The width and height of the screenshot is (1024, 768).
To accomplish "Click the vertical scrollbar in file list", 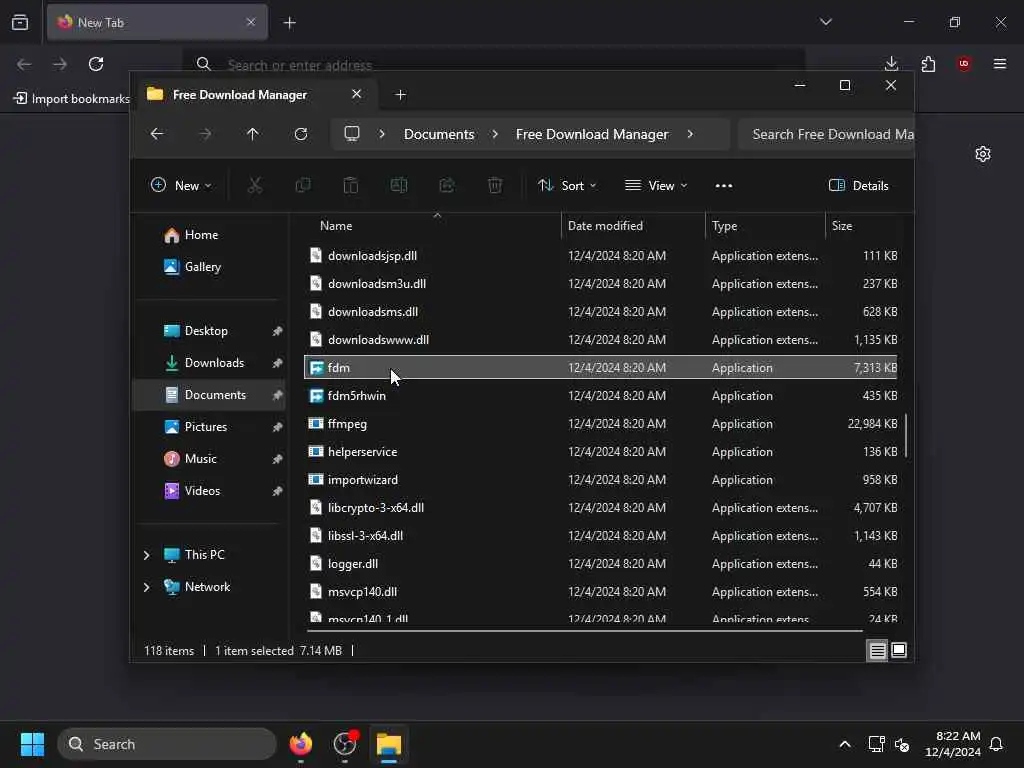I will pyautogui.click(x=906, y=435).
